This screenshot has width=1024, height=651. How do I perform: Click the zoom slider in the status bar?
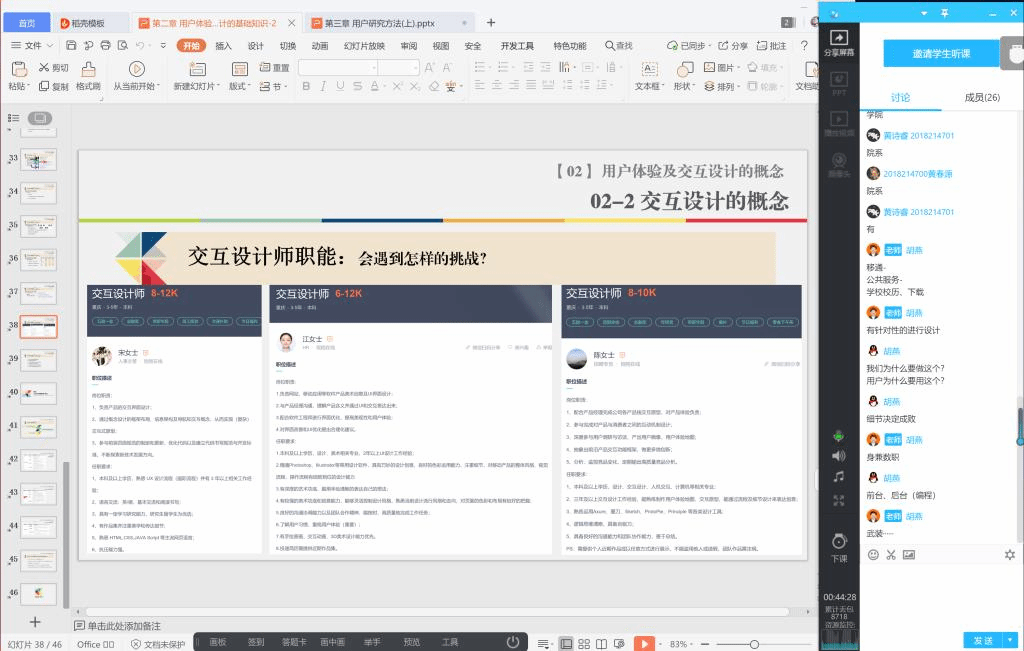[x=754, y=643]
